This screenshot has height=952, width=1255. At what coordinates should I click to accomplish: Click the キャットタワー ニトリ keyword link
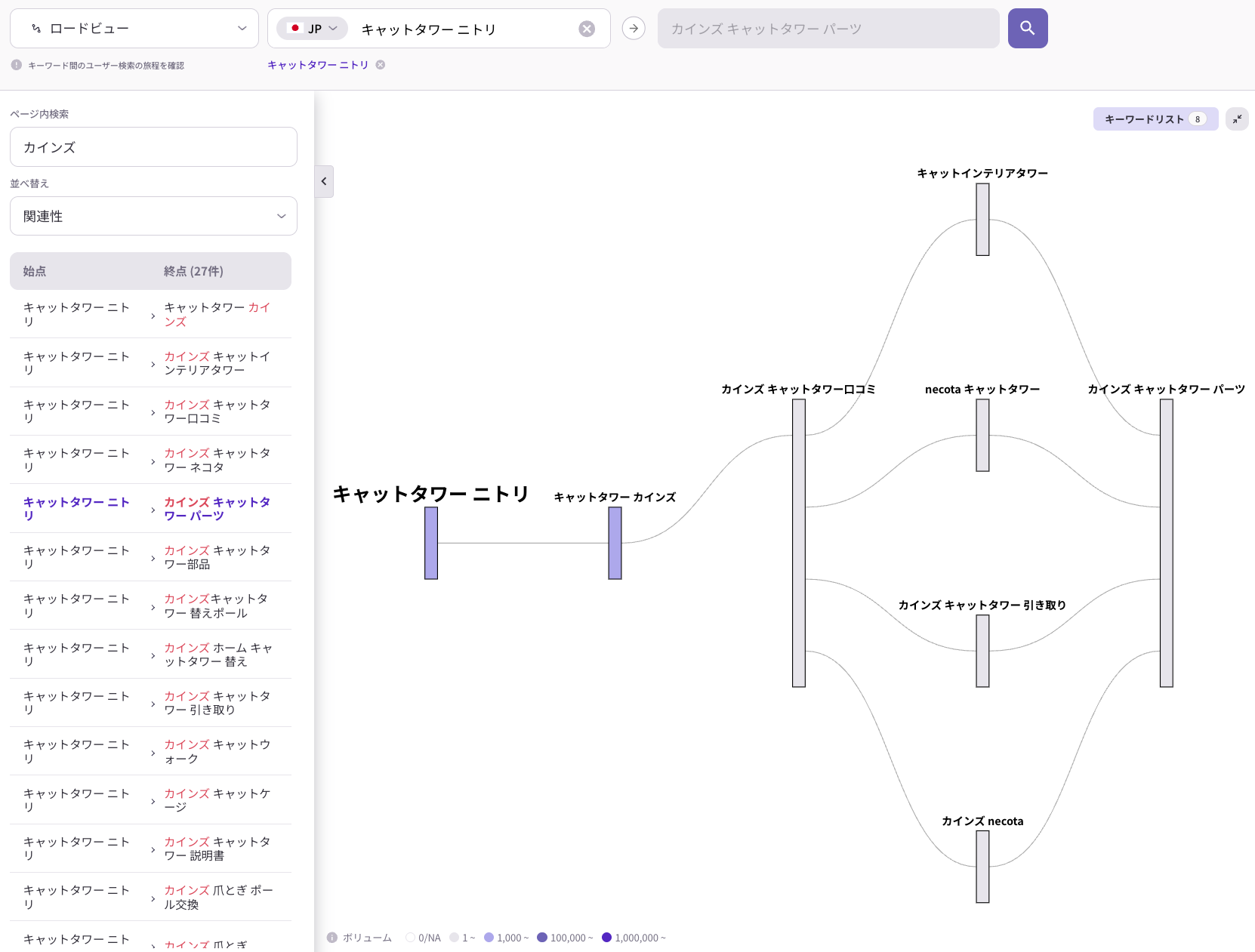318,65
